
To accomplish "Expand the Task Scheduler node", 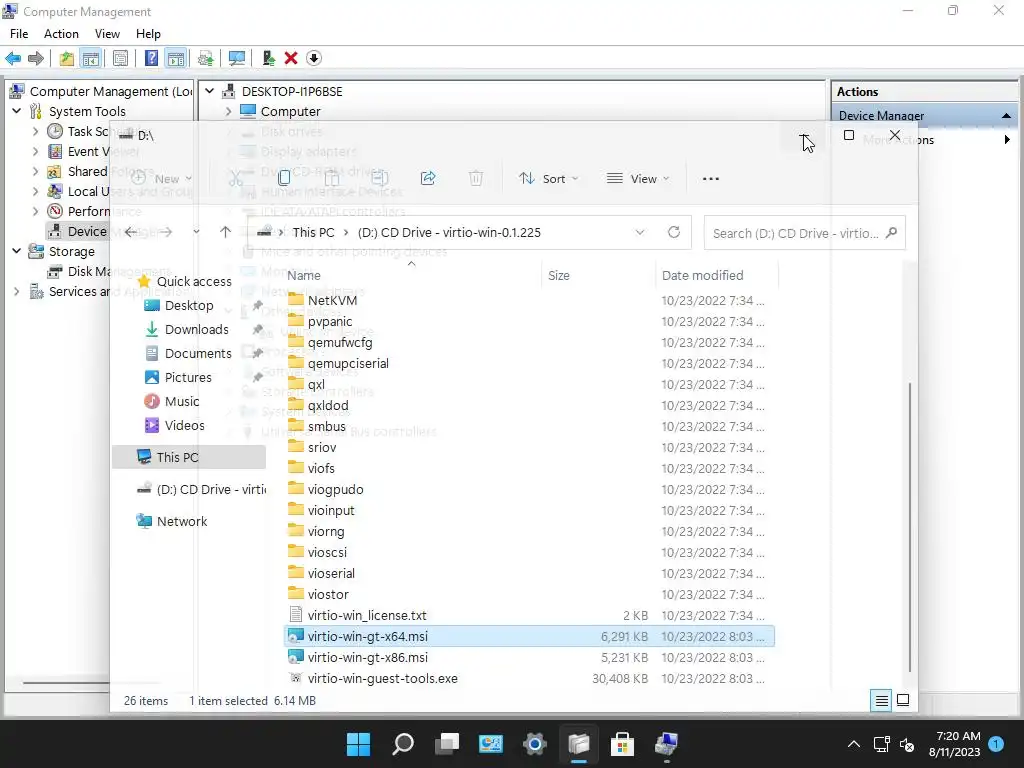I will [35, 131].
